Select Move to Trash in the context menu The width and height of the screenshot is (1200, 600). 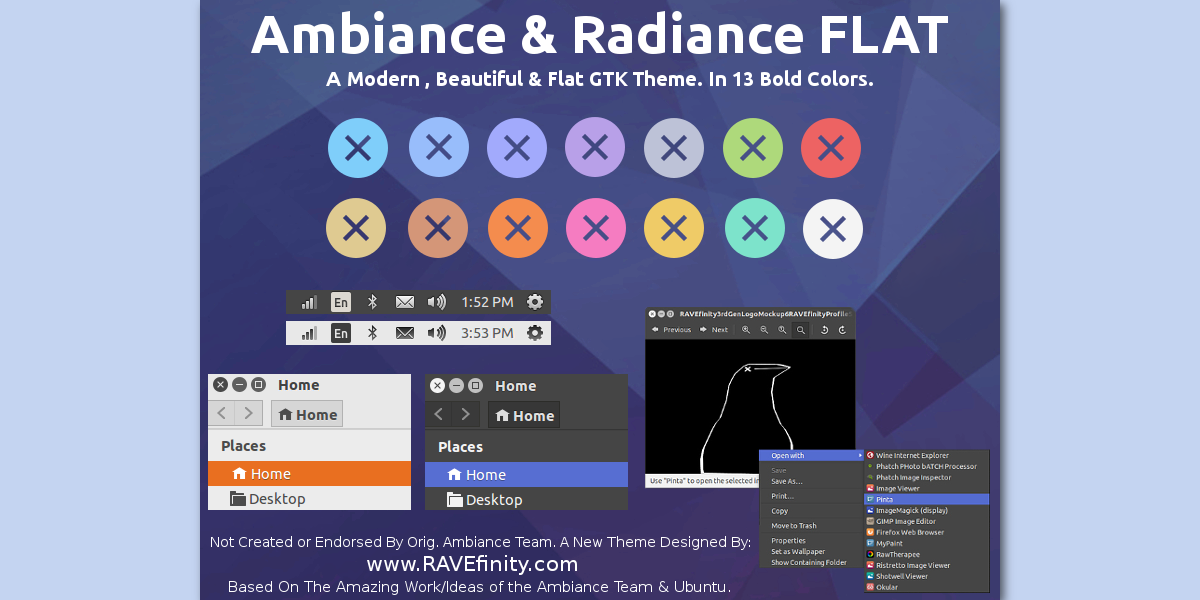(811, 526)
